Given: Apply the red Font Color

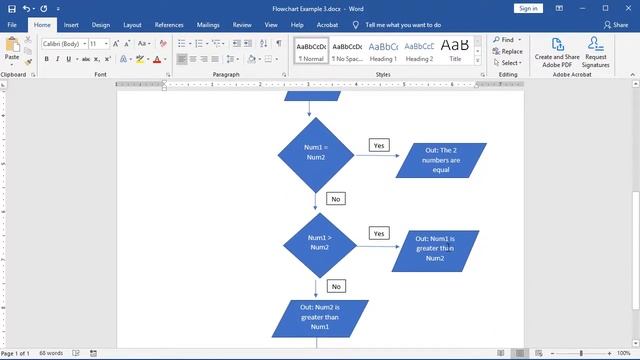Looking at the screenshot, I should click(x=157, y=60).
